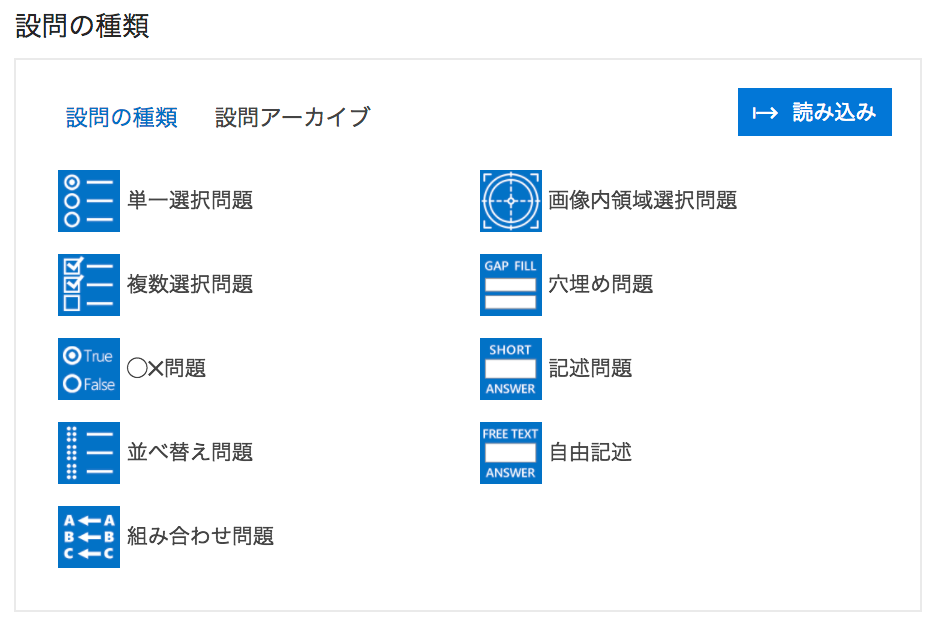Image resolution: width=938 pixels, height=626 pixels.
Task: Click the 自由記述 text link
Action: (x=590, y=453)
